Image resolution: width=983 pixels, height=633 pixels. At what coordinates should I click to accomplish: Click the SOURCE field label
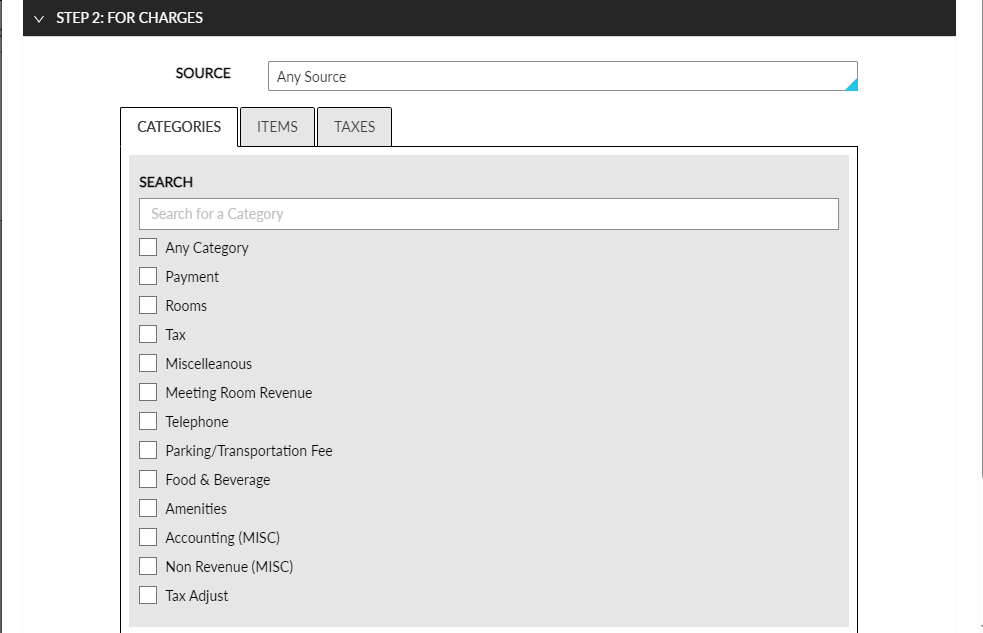click(x=203, y=73)
